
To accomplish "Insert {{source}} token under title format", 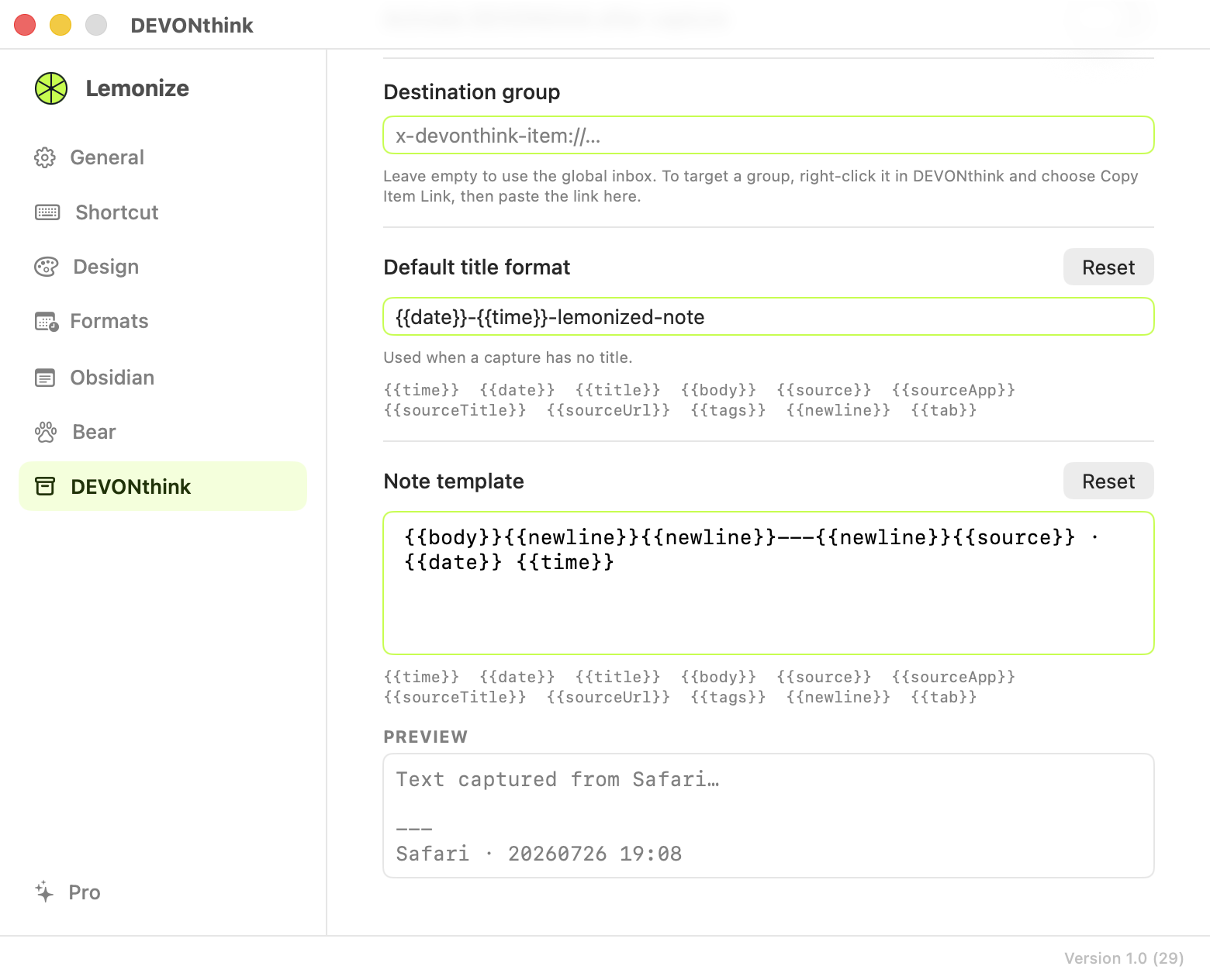I will coord(824,390).
